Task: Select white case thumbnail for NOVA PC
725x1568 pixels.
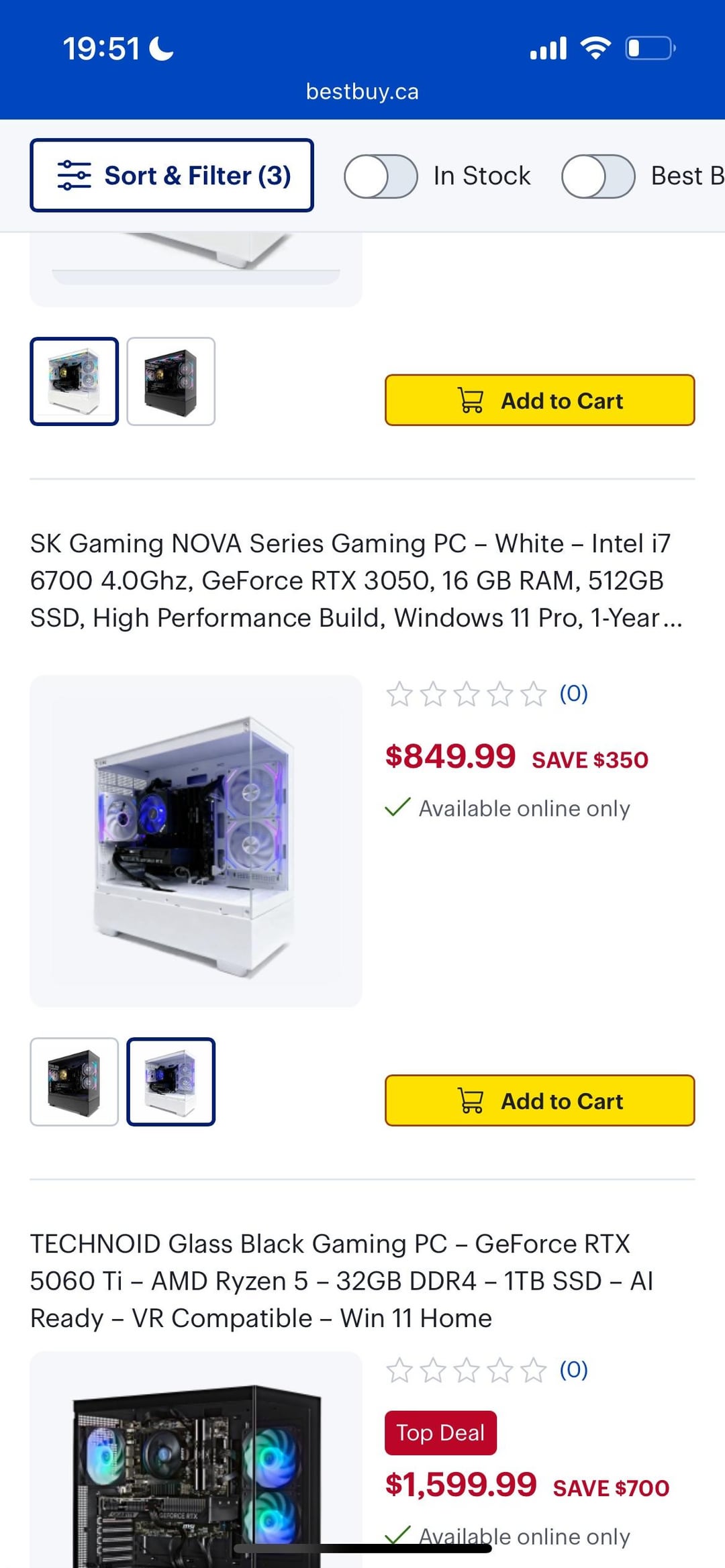Action: click(x=171, y=1082)
